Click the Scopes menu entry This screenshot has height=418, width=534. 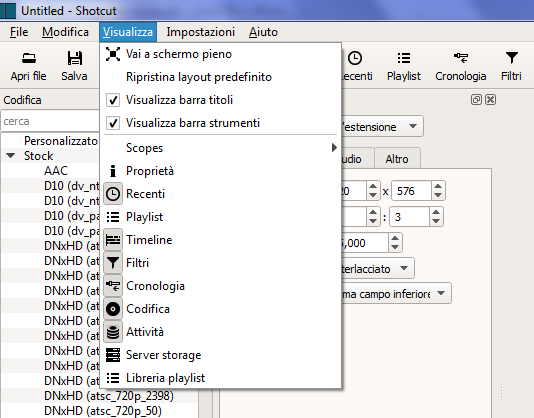pos(221,148)
